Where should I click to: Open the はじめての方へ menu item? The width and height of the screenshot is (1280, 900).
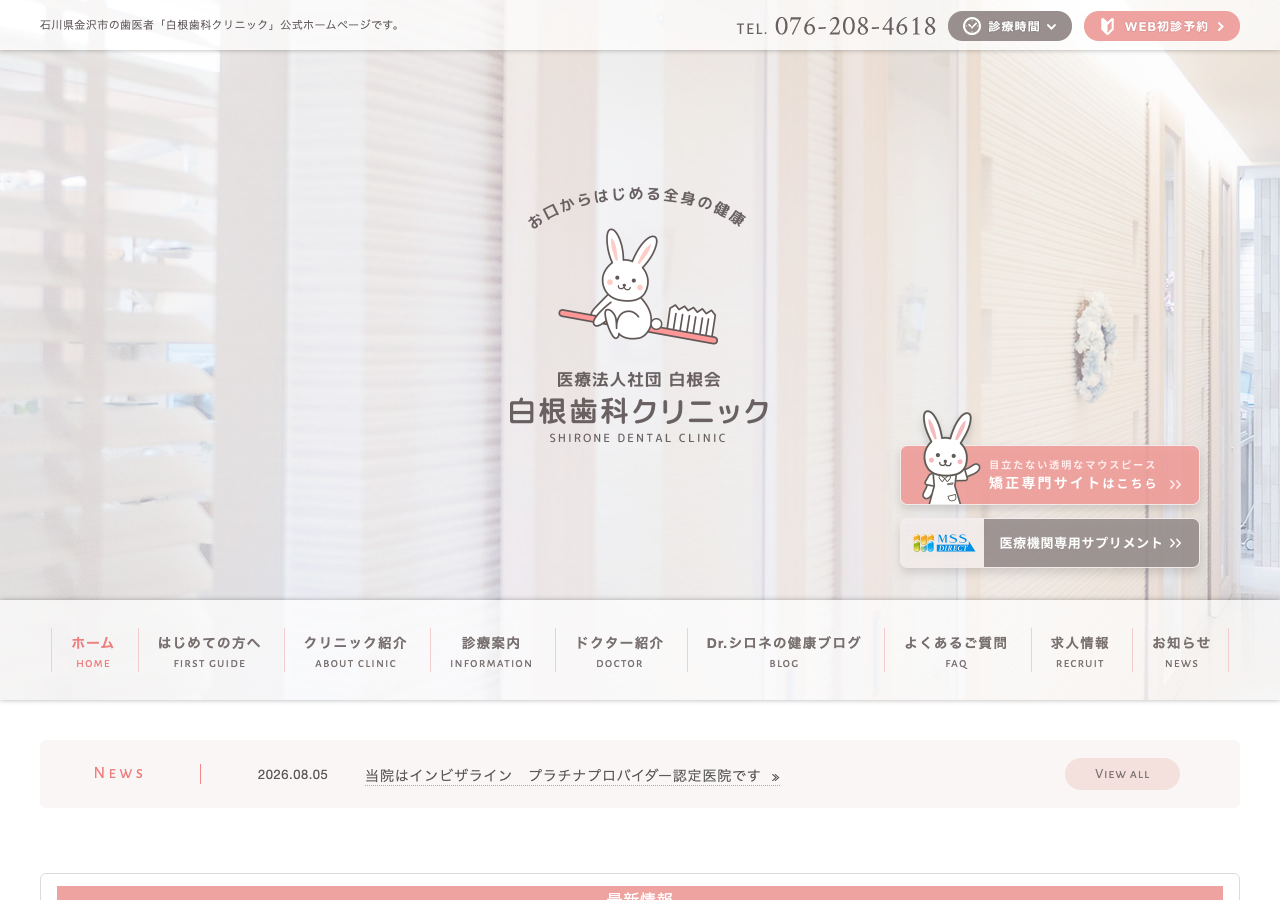click(210, 650)
